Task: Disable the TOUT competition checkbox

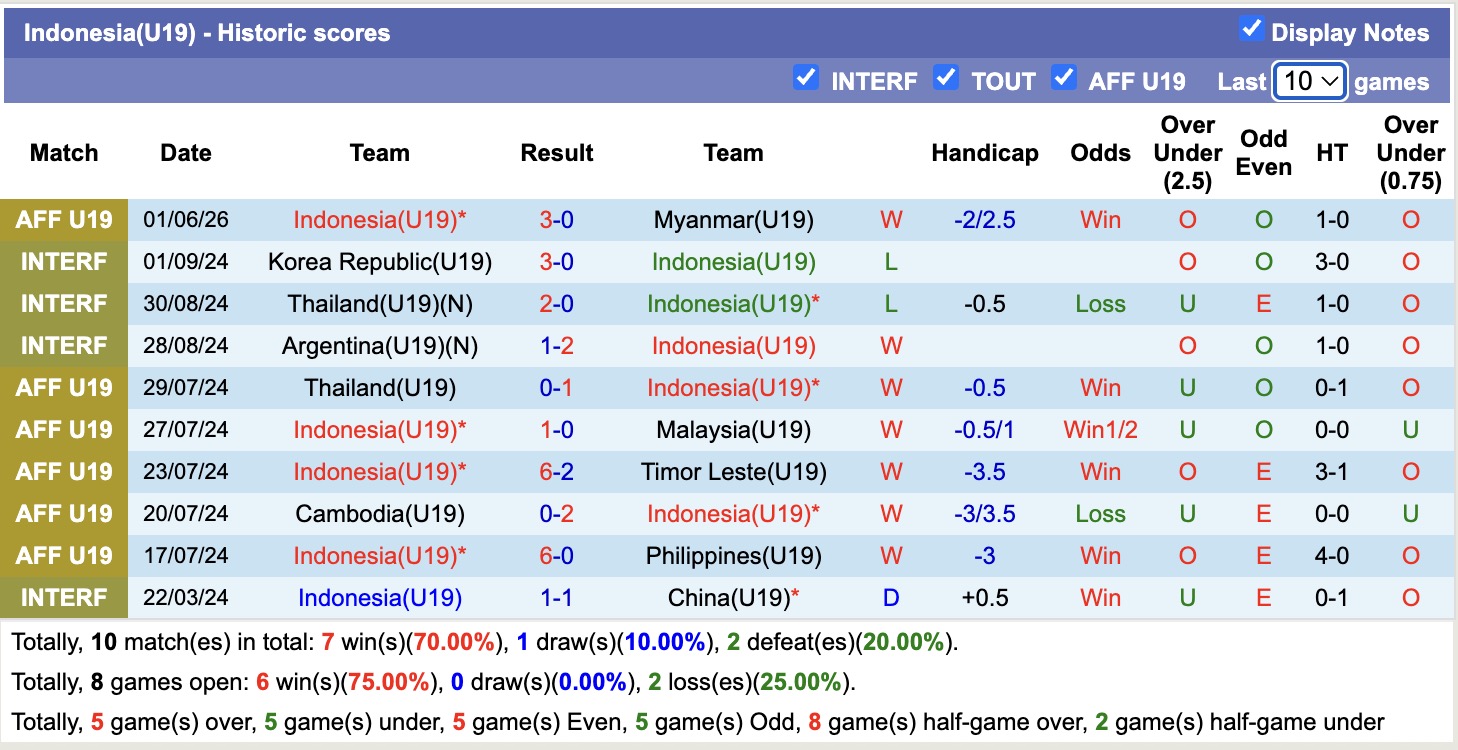Action: tap(945, 77)
